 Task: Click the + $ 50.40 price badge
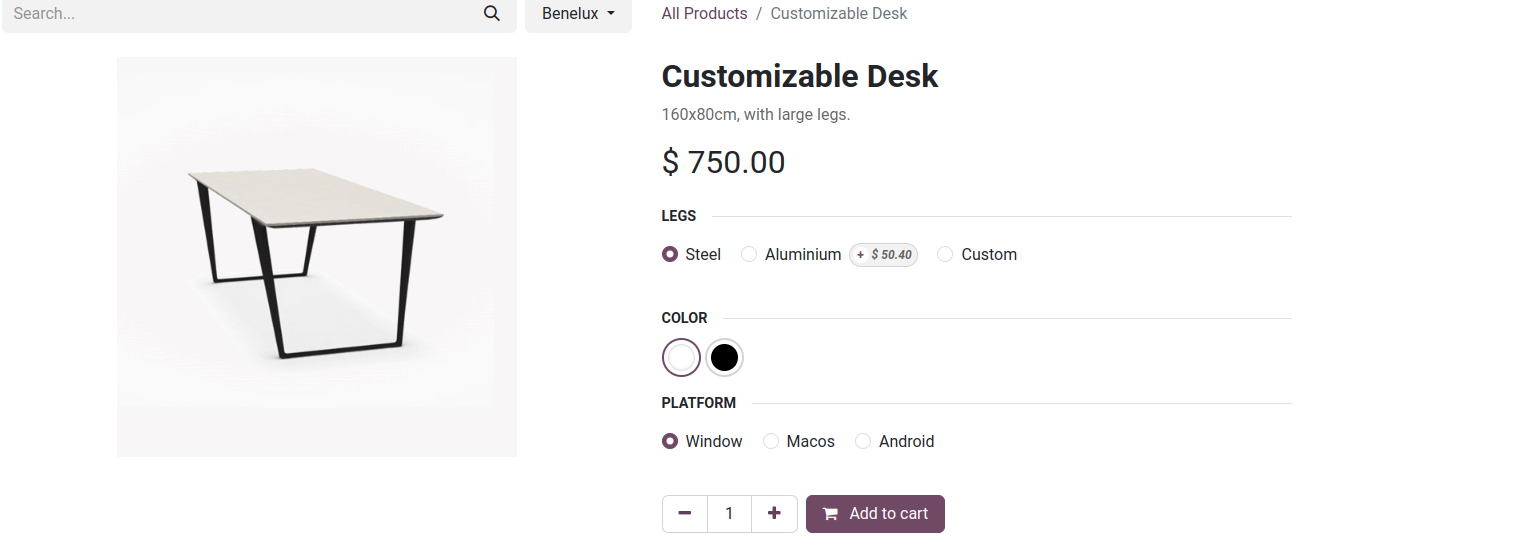click(884, 255)
